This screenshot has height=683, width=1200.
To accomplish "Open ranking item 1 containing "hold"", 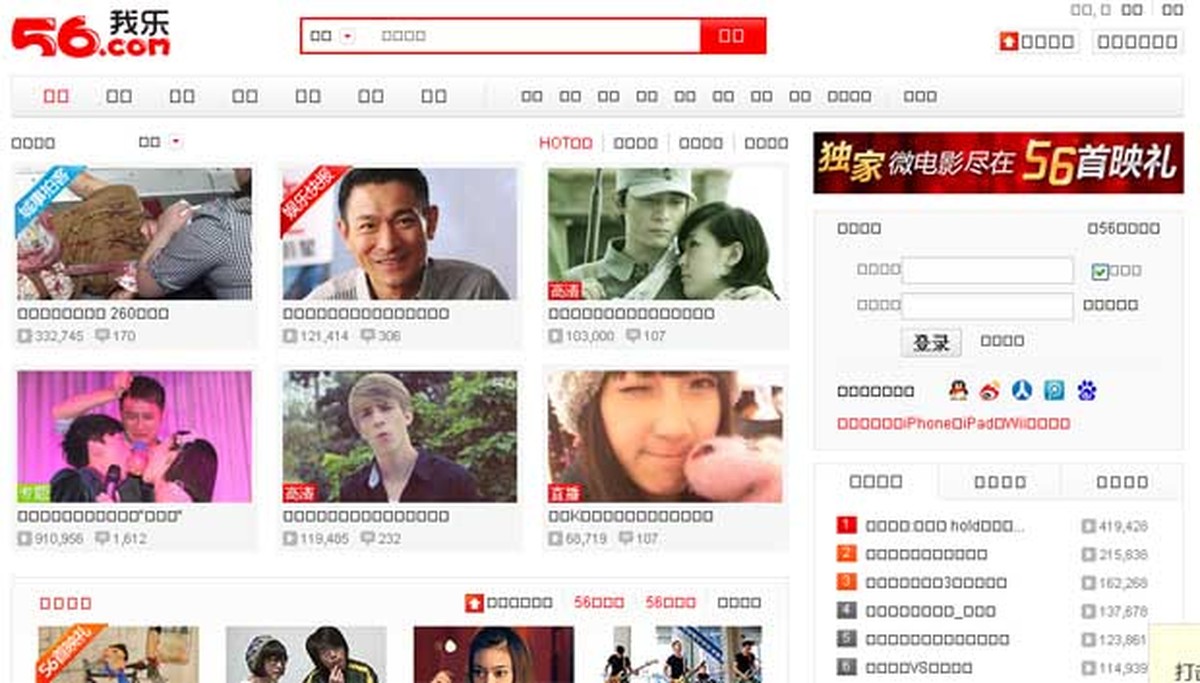I will click(x=945, y=526).
